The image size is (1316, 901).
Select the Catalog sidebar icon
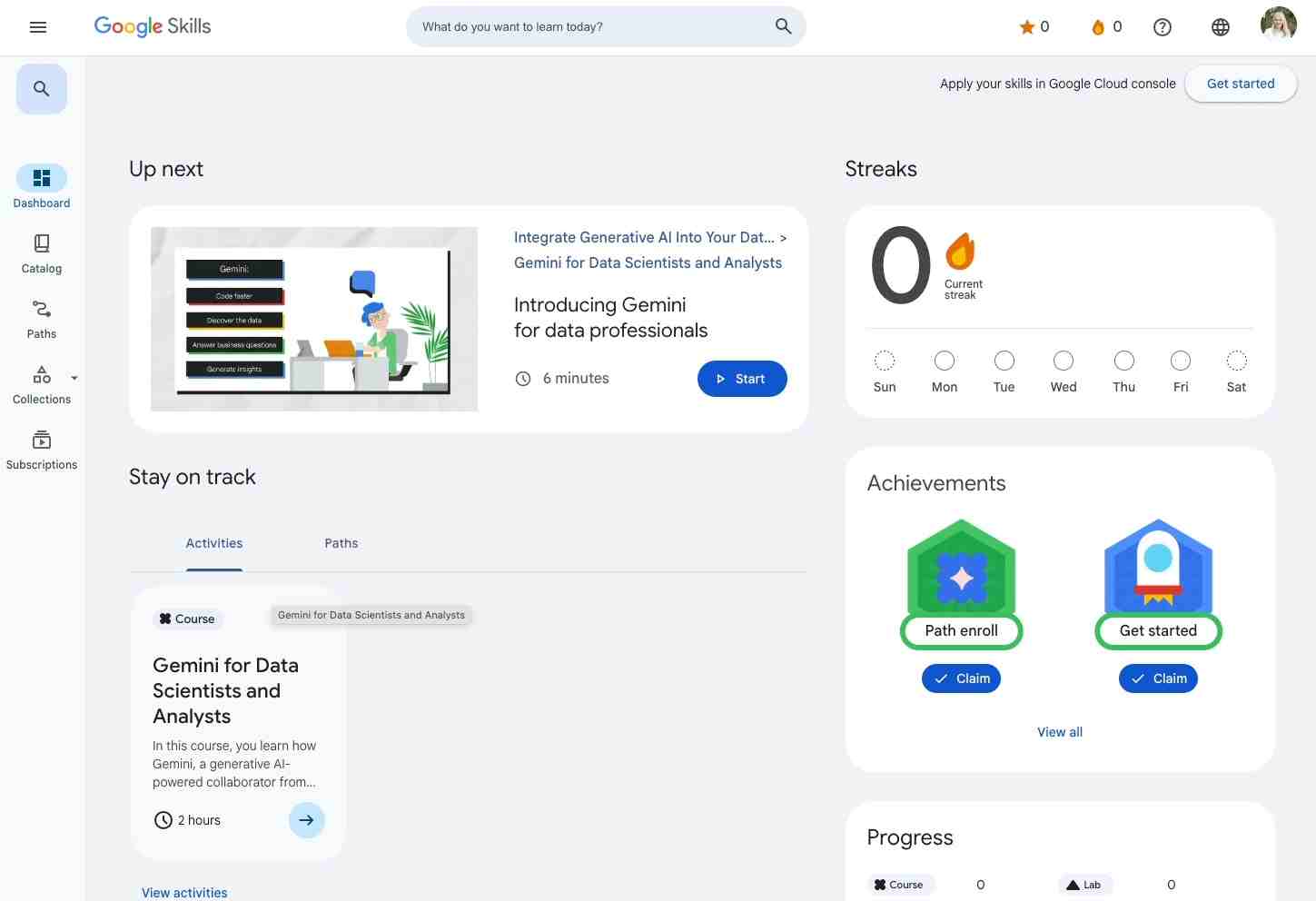tap(41, 252)
